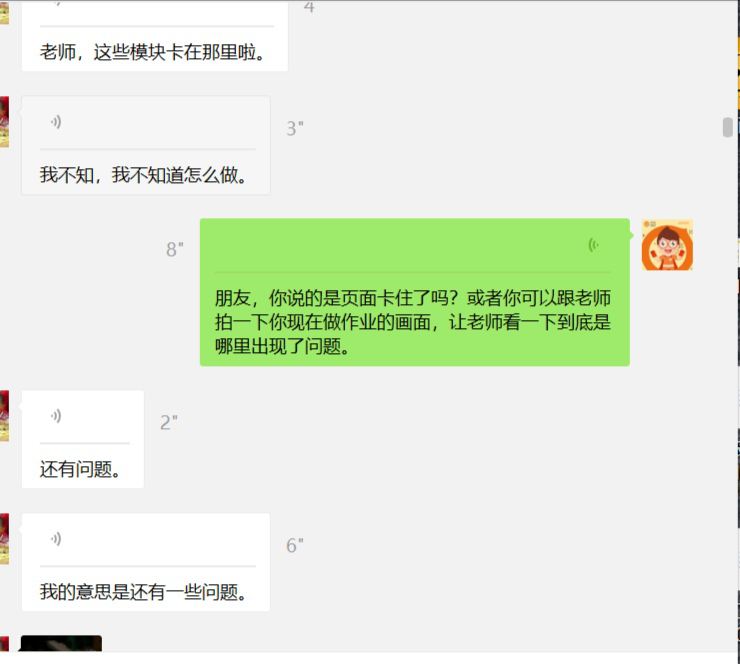This screenshot has width=740, height=664.
Task: Play the 3-second voice message speaker icon
Action: point(56,122)
